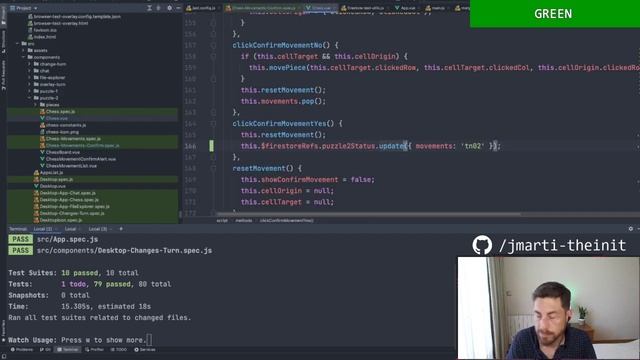Image resolution: width=640 pixels, height=360 pixels.
Task: Click the methods breadcrumb below editor
Action: click(243, 221)
